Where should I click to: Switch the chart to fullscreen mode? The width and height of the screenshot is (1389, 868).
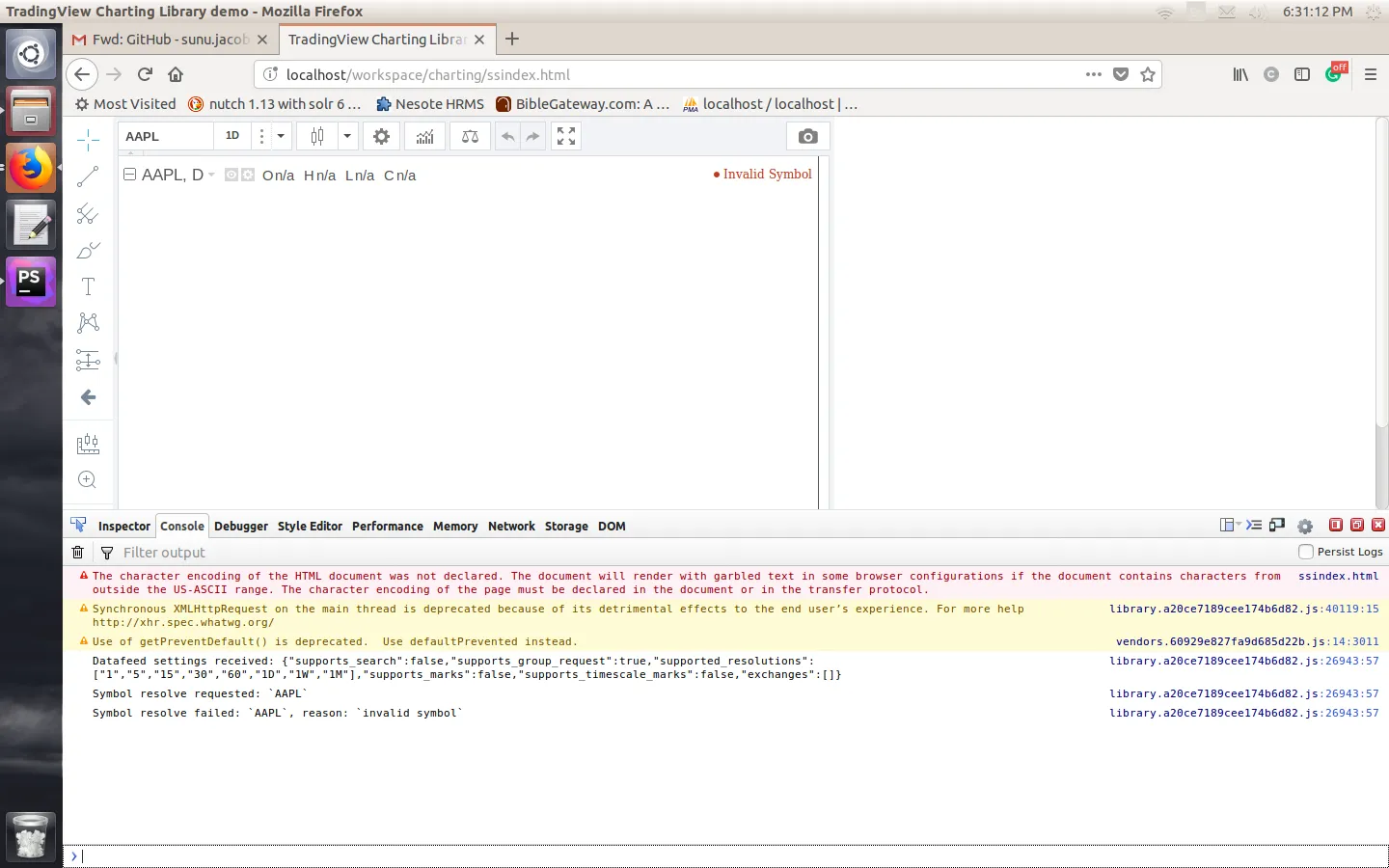pyautogui.click(x=566, y=137)
